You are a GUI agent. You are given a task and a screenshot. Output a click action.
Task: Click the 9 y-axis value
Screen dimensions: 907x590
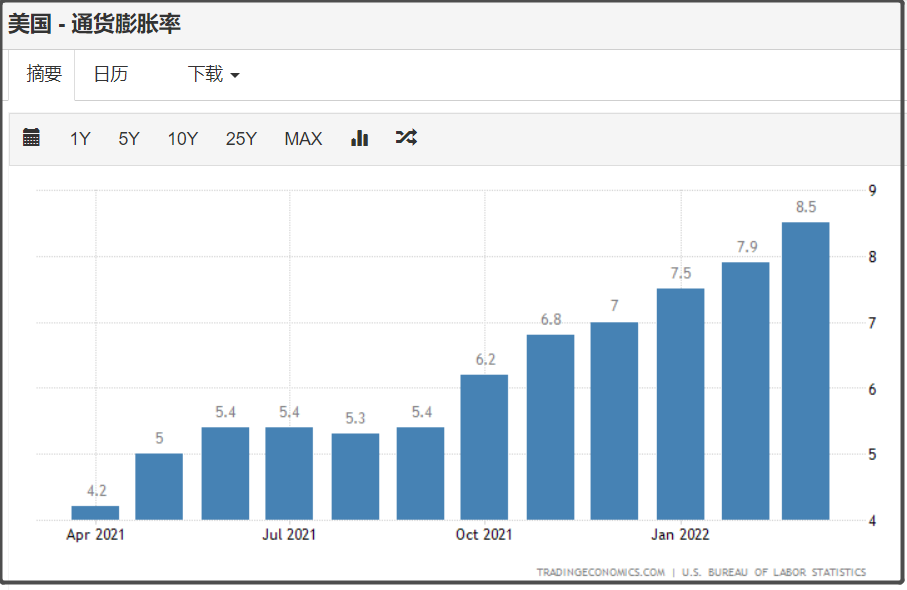pyautogui.click(x=872, y=190)
